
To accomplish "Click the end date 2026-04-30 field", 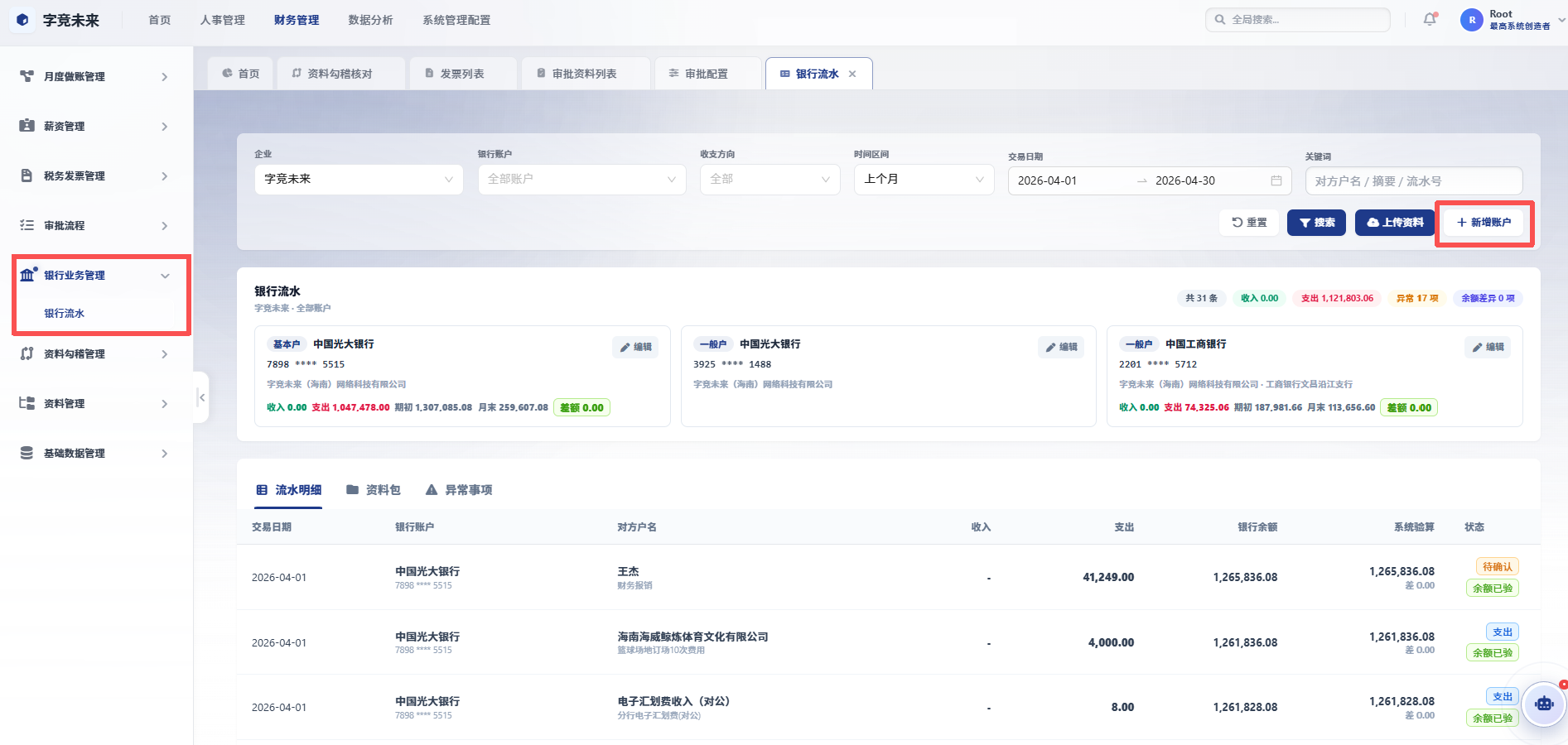I will click(1185, 180).
